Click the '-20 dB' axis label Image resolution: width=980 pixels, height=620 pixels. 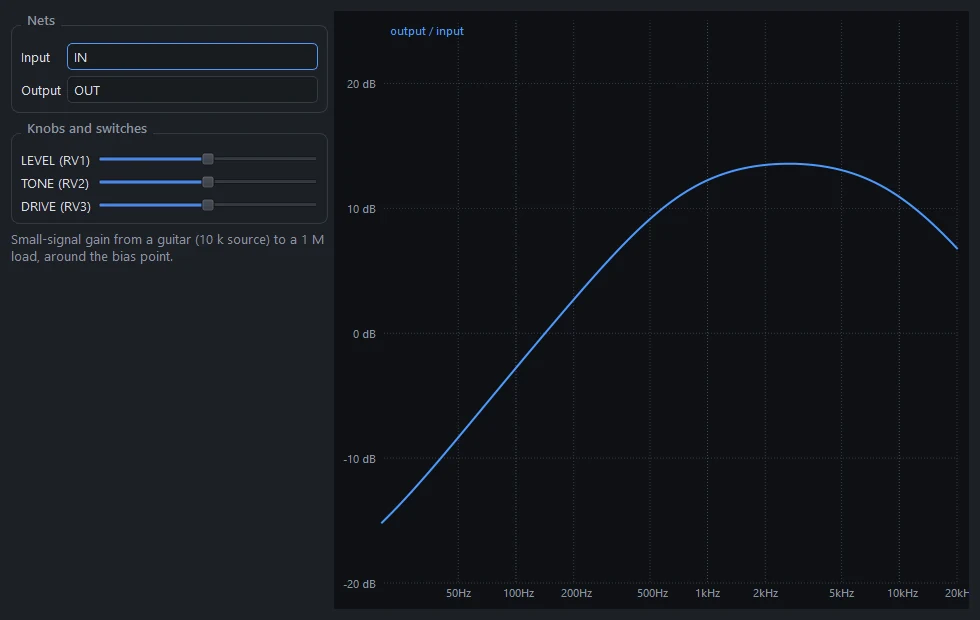click(359, 584)
